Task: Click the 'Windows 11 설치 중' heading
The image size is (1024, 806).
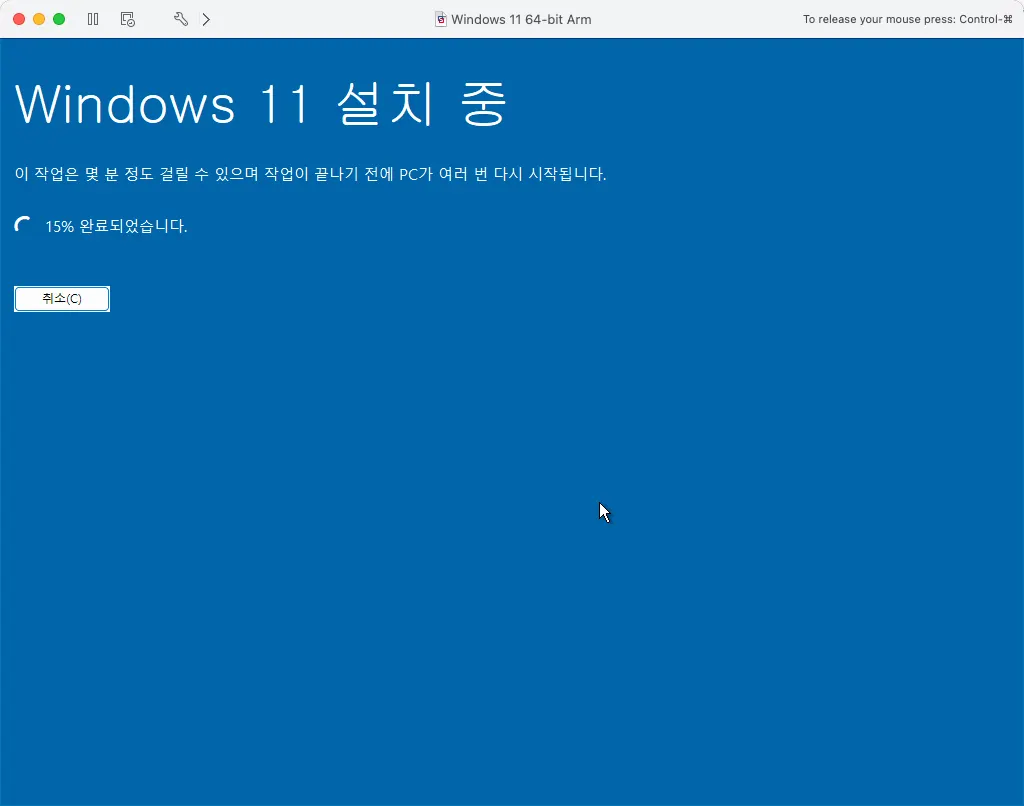Action: tap(261, 104)
